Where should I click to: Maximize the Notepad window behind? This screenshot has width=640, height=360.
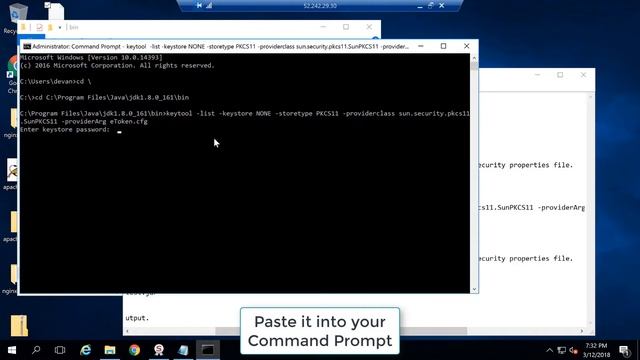click(x=560, y=75)
